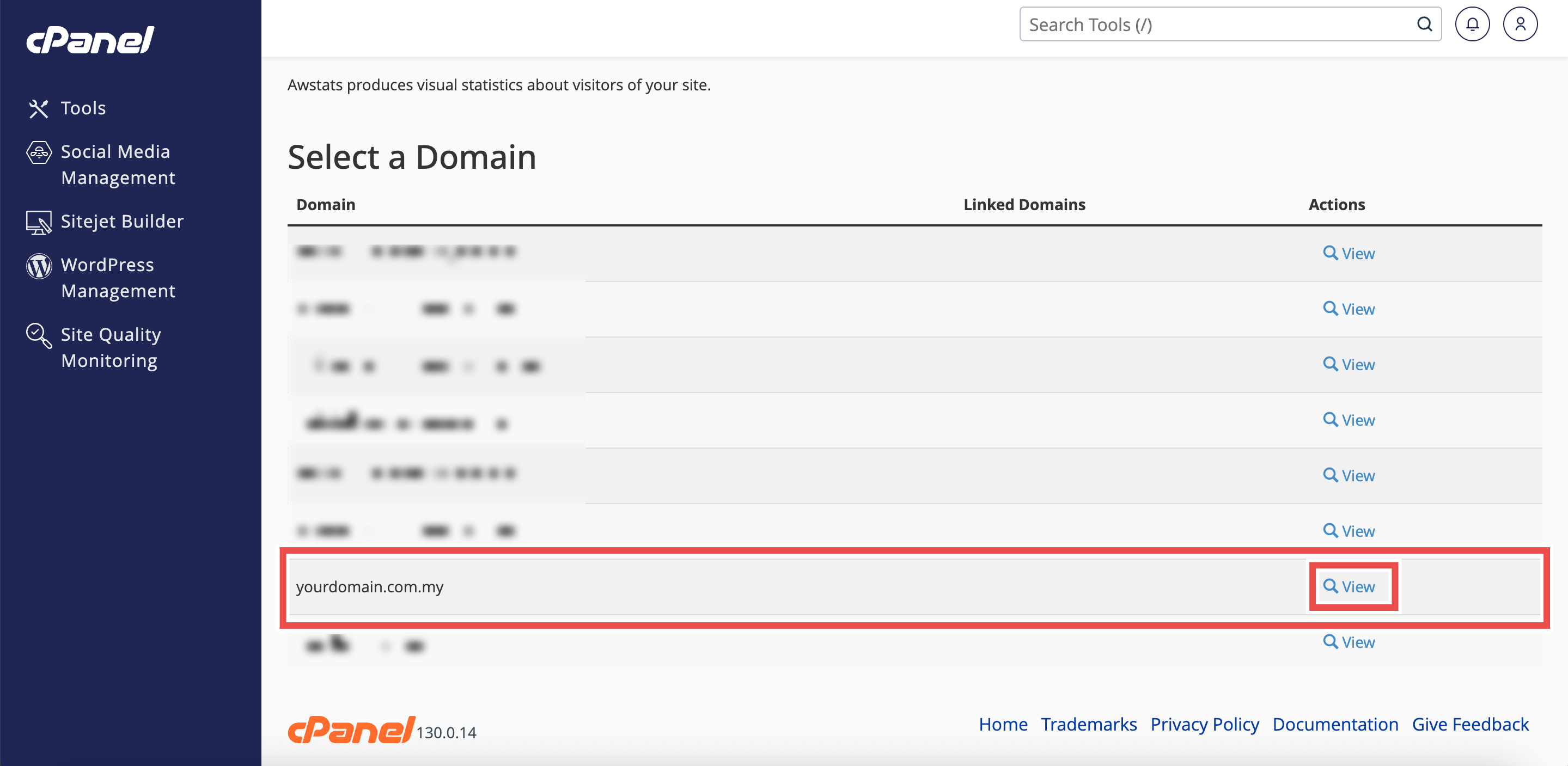Viewport: 1568px width, 766px height.
Task: Click View in the last domain row
Action: click(x=1349, y=642)
